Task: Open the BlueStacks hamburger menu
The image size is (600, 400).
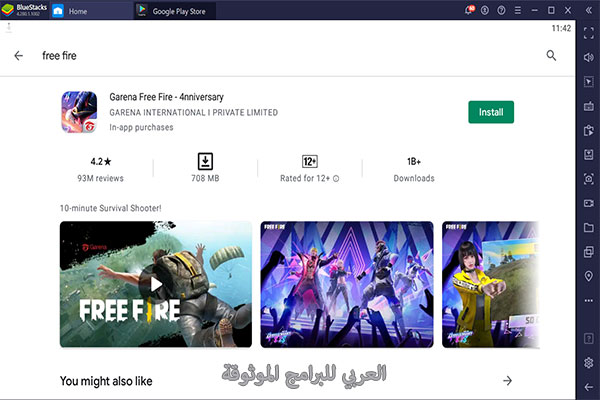Action: 518,10
